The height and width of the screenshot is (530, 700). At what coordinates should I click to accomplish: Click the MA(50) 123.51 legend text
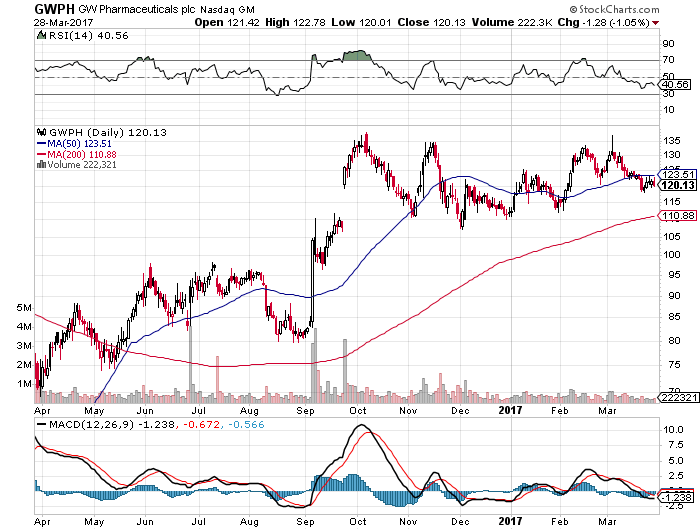(x=79, y=144)
